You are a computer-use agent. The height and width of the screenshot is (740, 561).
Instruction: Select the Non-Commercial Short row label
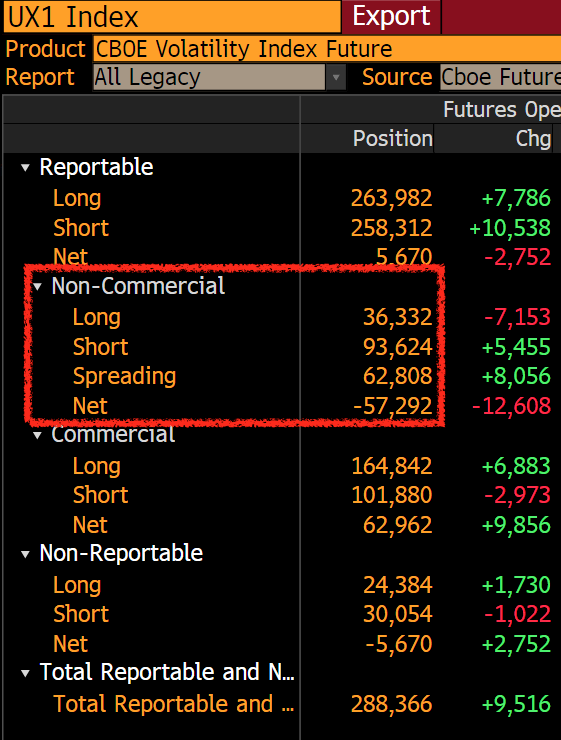pyautogui.click(x=100, y=347)
